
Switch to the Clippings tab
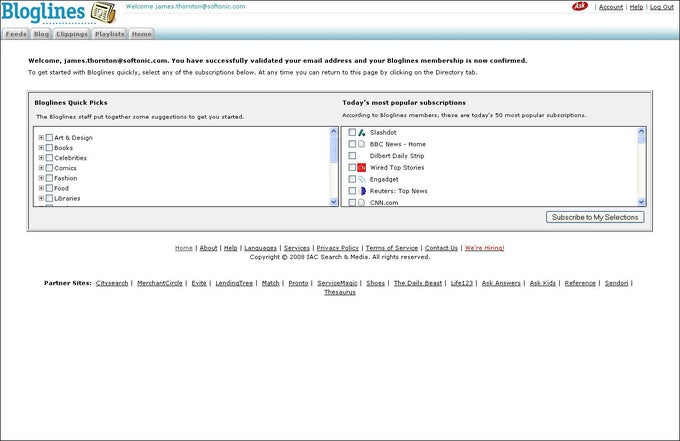(x=72, y=34)
